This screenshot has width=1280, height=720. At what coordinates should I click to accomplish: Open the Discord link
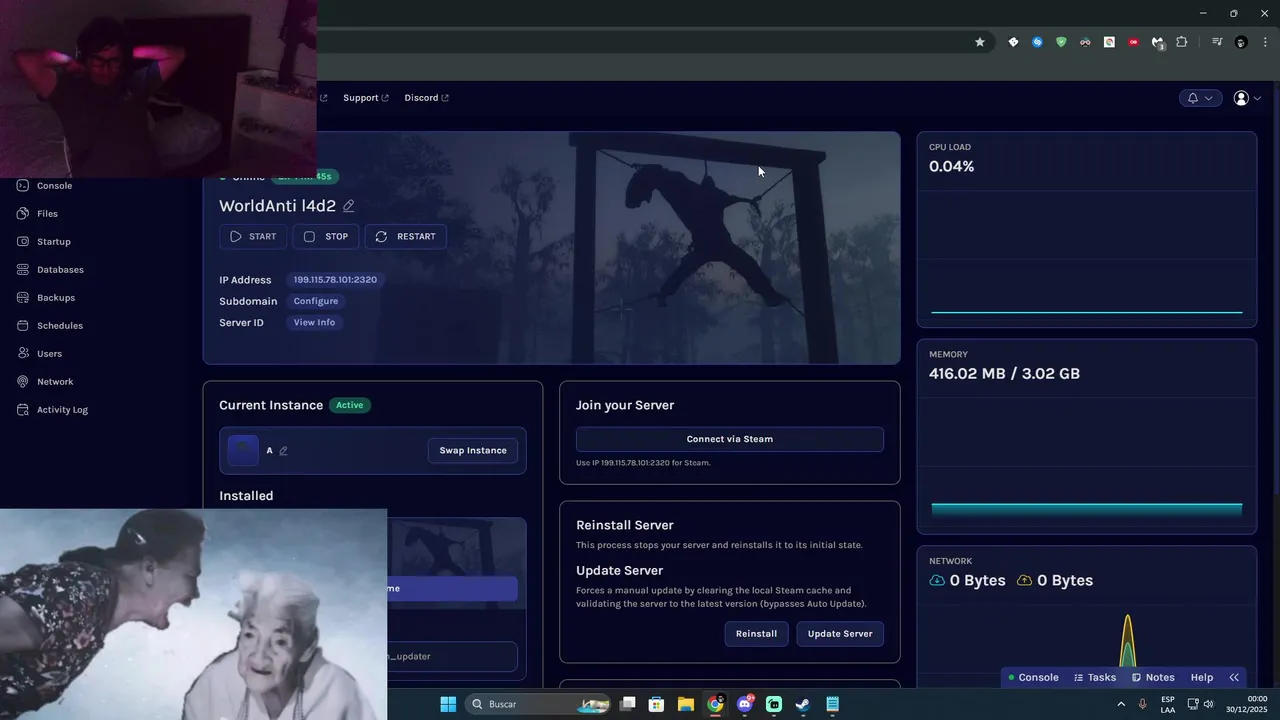[426, 98]
